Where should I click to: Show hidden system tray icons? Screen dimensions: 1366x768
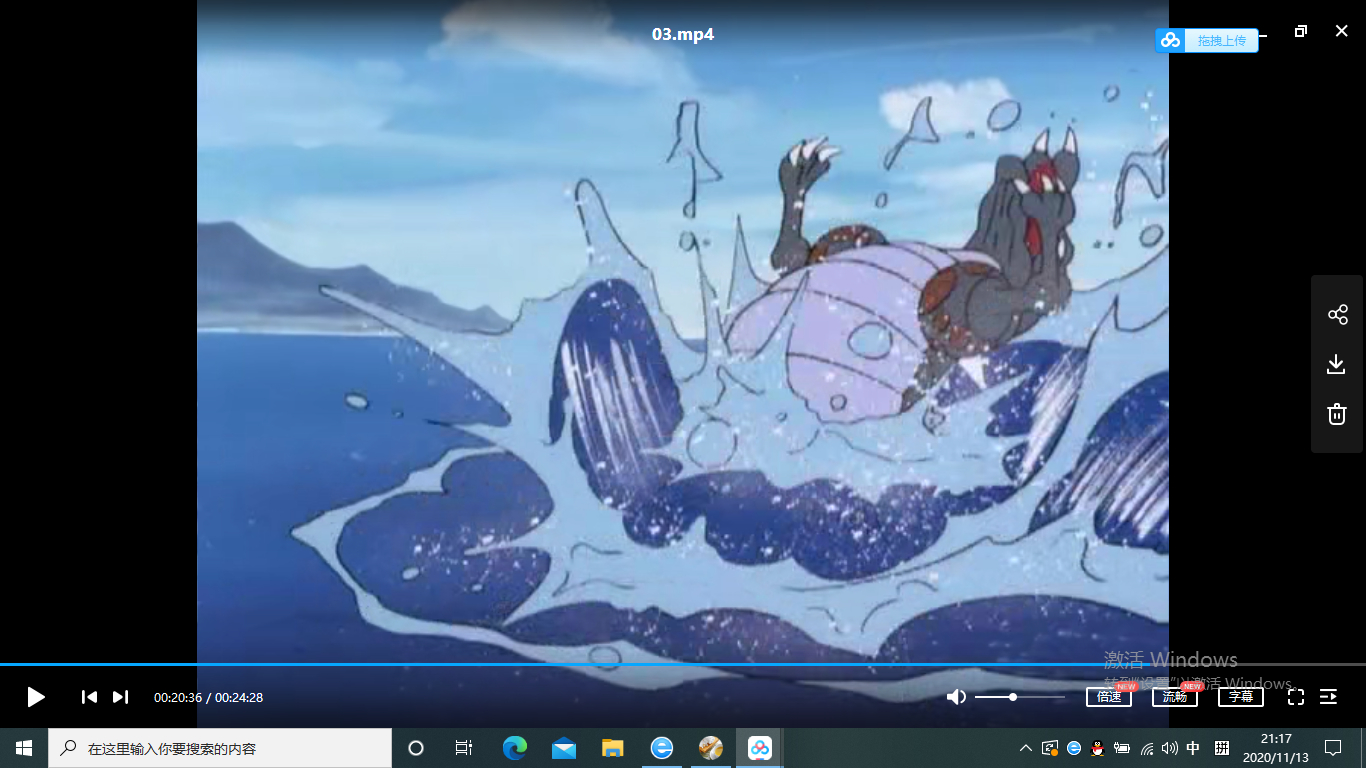pos(1026,748)
